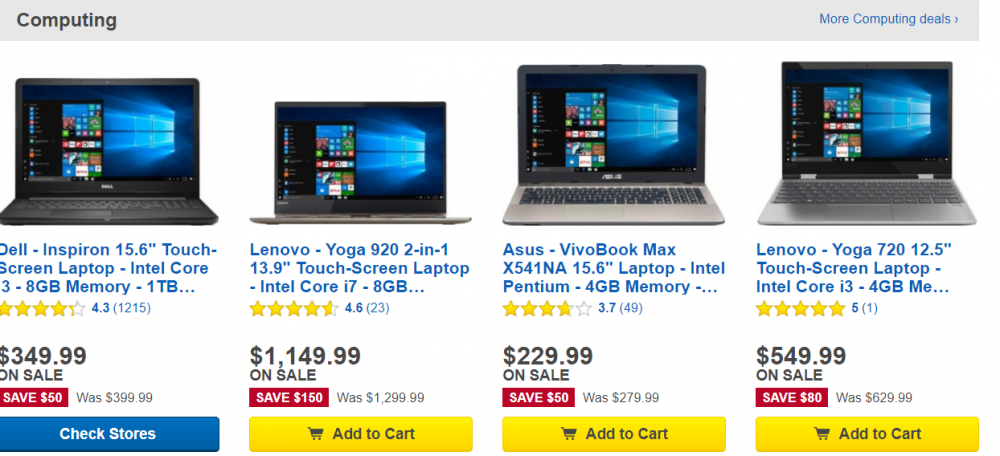This screenshot has width=1000, height=456.
Task: Open the 1215 reviews count for Dell
Action: (x=132, y=309)
